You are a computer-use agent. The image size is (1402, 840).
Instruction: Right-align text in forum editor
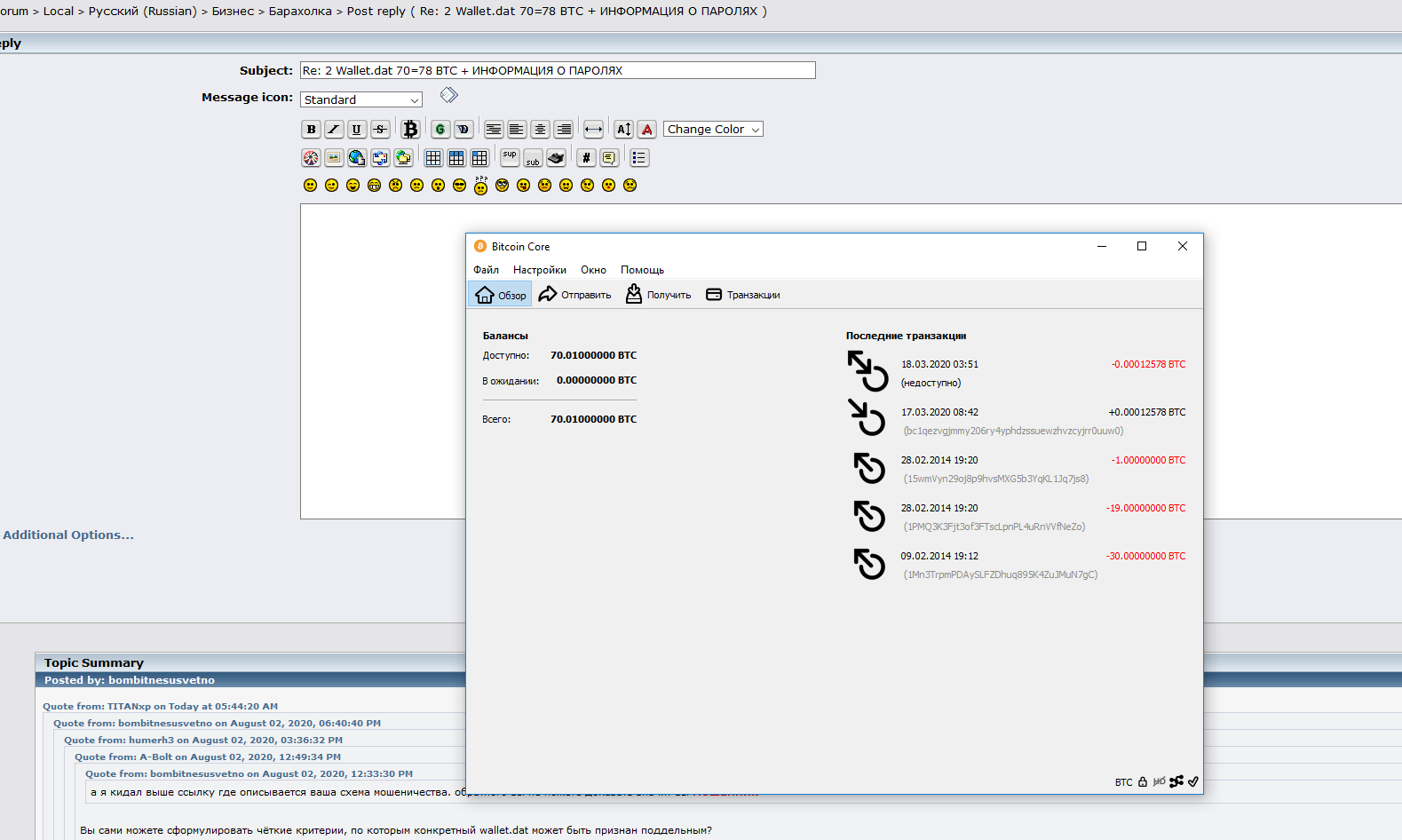click(x=563, y=130)
